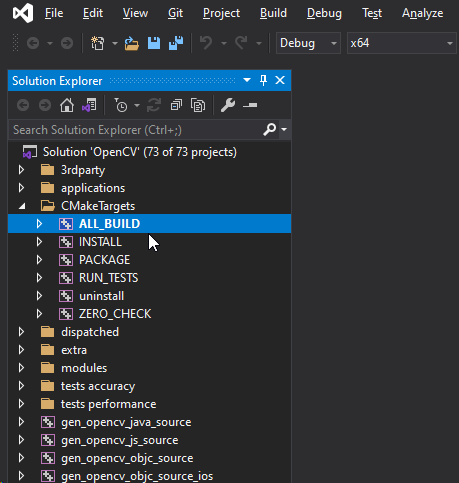Viewport: 459px width, 483px height.
Task: Click Solution Explorer Forward icon
Action: [45, 105]
